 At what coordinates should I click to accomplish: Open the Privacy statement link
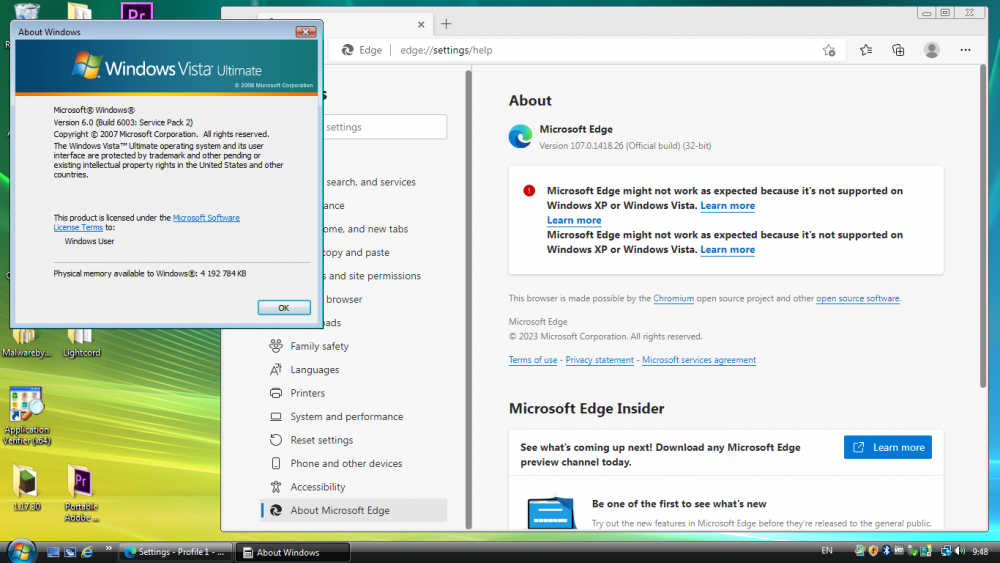pyautogui.click(x=599, y=360)
